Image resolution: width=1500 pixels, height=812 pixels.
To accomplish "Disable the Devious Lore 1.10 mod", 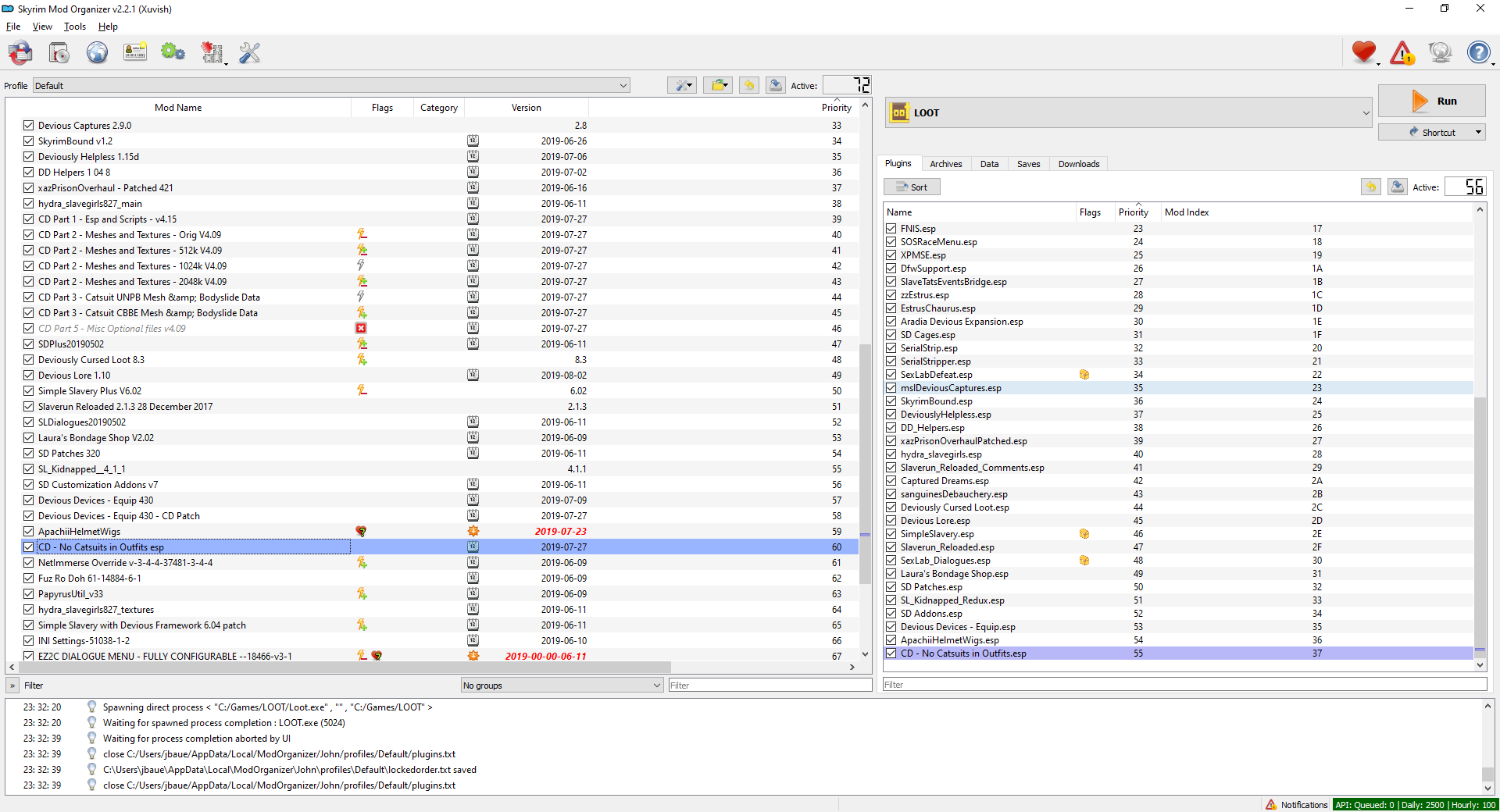I will click(29, 375).
